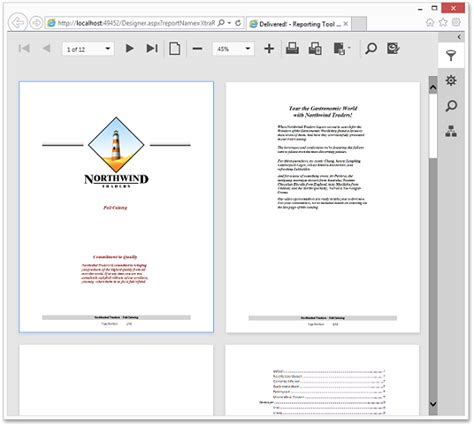
Task: Click the scroll up arrow
Action: click(x=433, y=88)
